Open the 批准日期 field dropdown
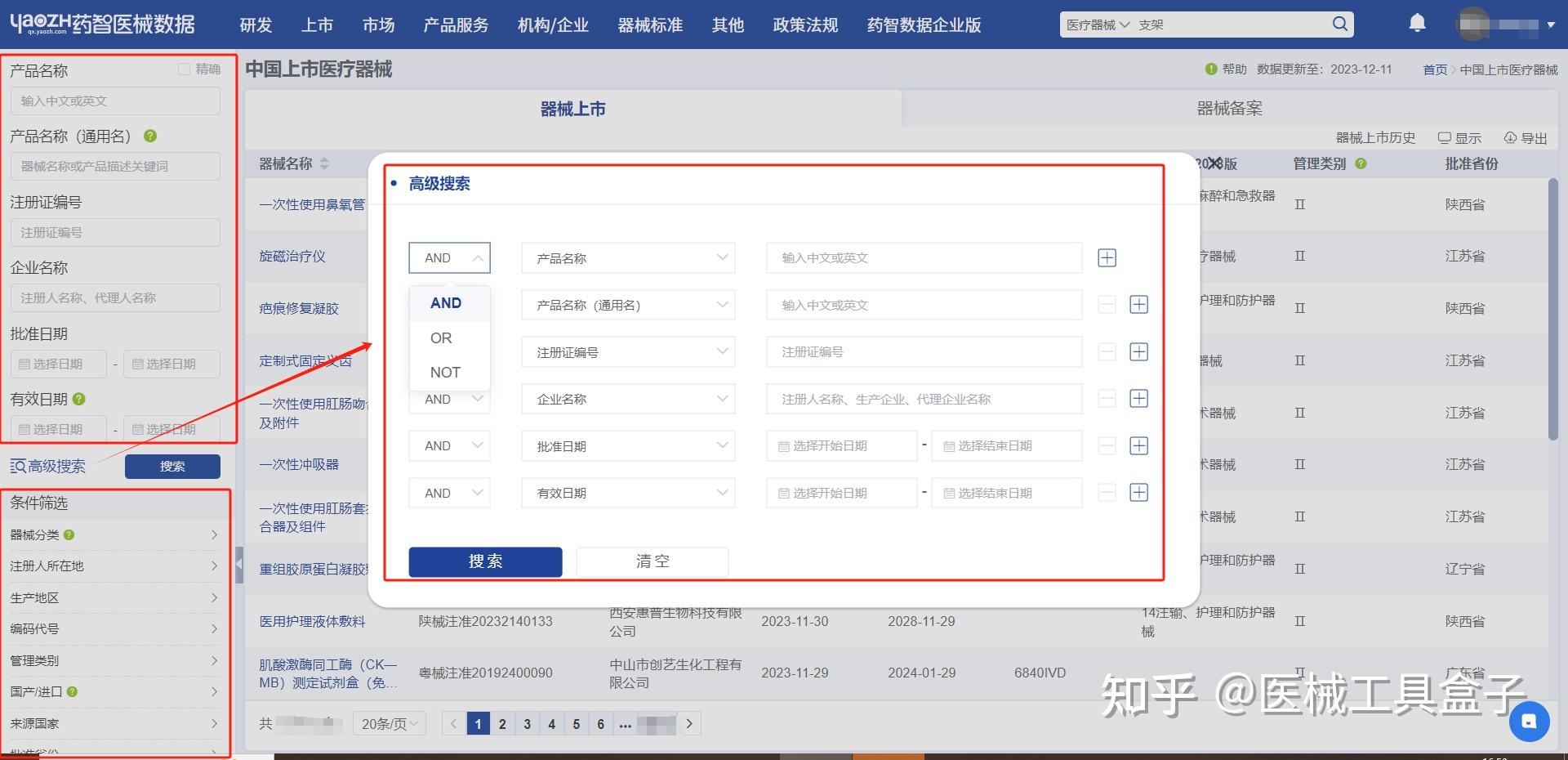Screen dimensions: 1568x760 [x=628, y=446]
